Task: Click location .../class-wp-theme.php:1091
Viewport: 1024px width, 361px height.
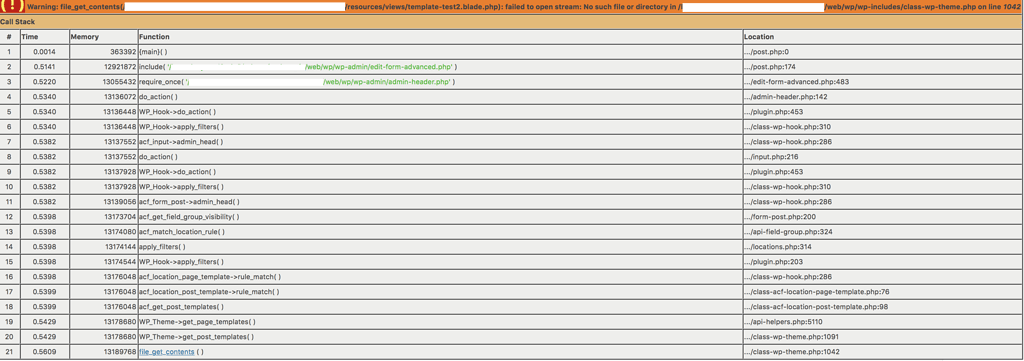Action: point(792,337)
